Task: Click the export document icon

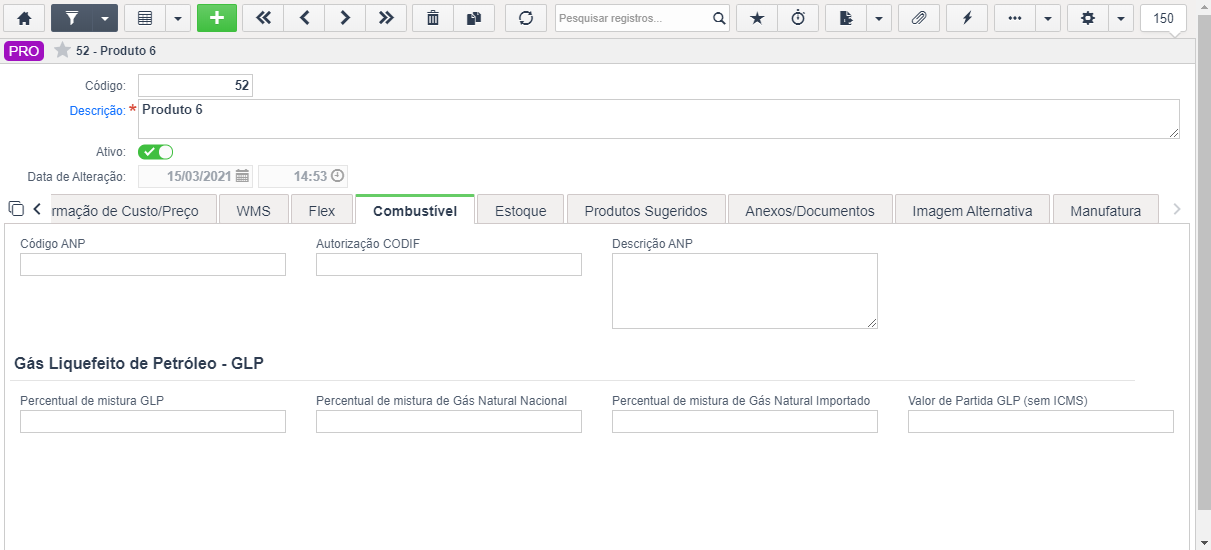Action: pyautogui.click(x=845, y=18)
